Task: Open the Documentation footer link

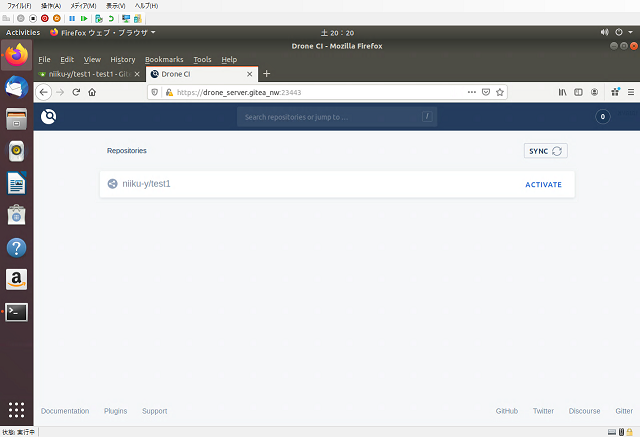Action: point(65,411)
